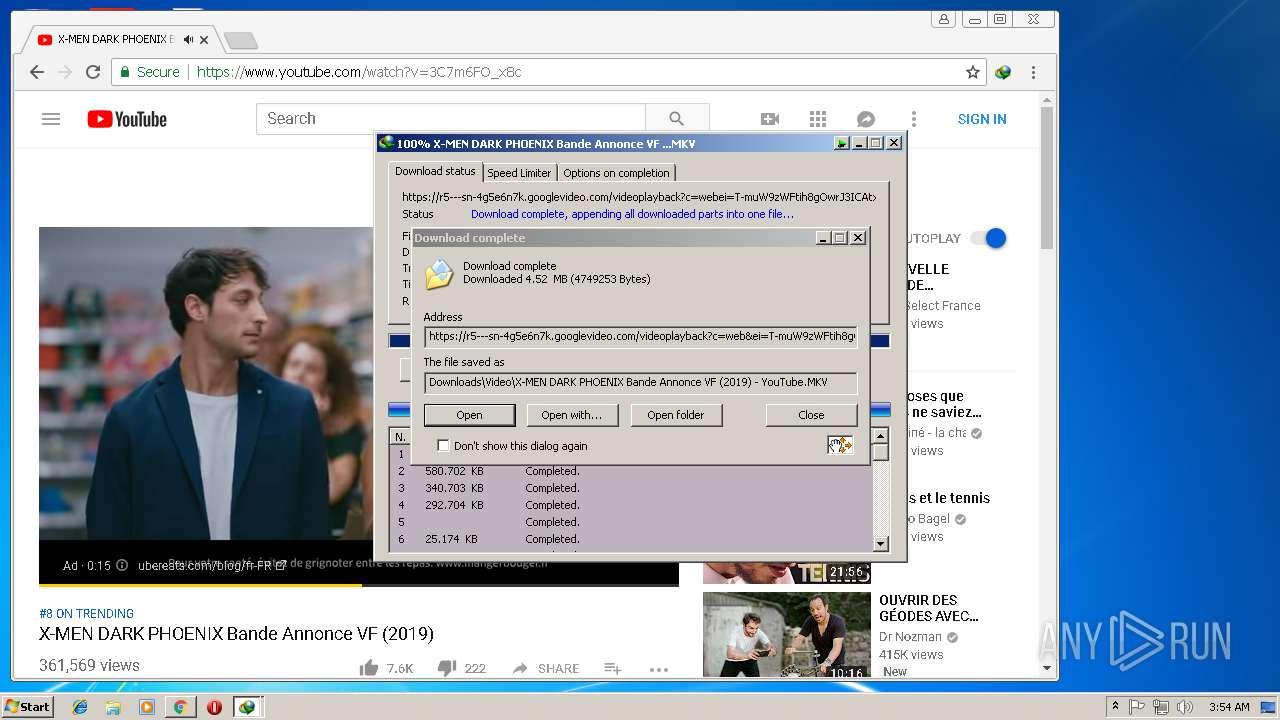This screenshot has width=1280, height=720.
Task: Open the Options on completion tab
Action: coord(616,173)
